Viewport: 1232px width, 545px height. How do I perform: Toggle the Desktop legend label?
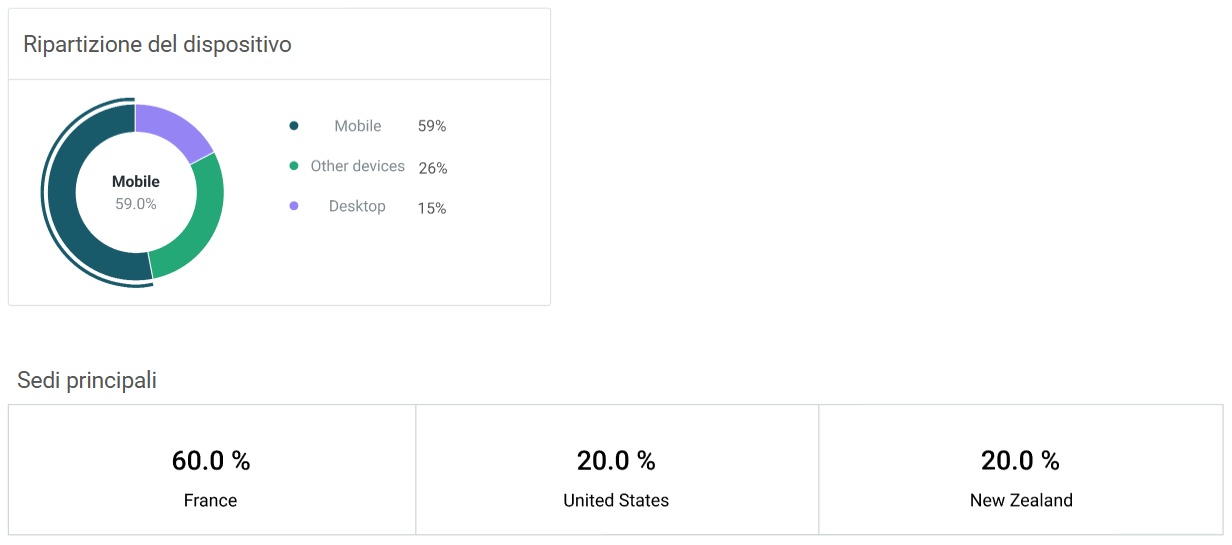(357, 206)
